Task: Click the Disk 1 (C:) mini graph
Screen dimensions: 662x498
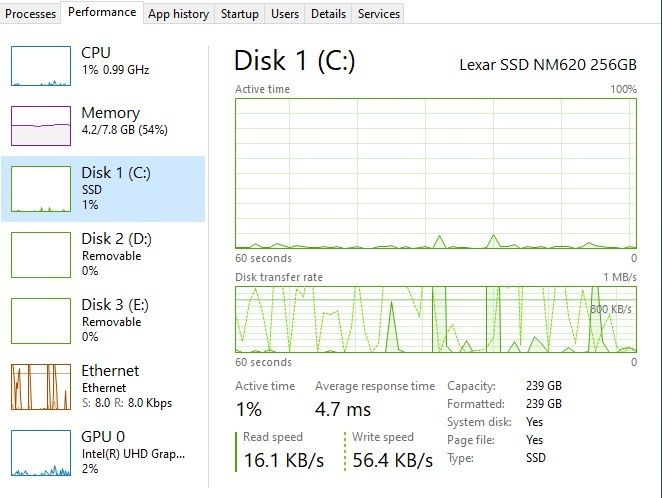Action: pos(41,190)
